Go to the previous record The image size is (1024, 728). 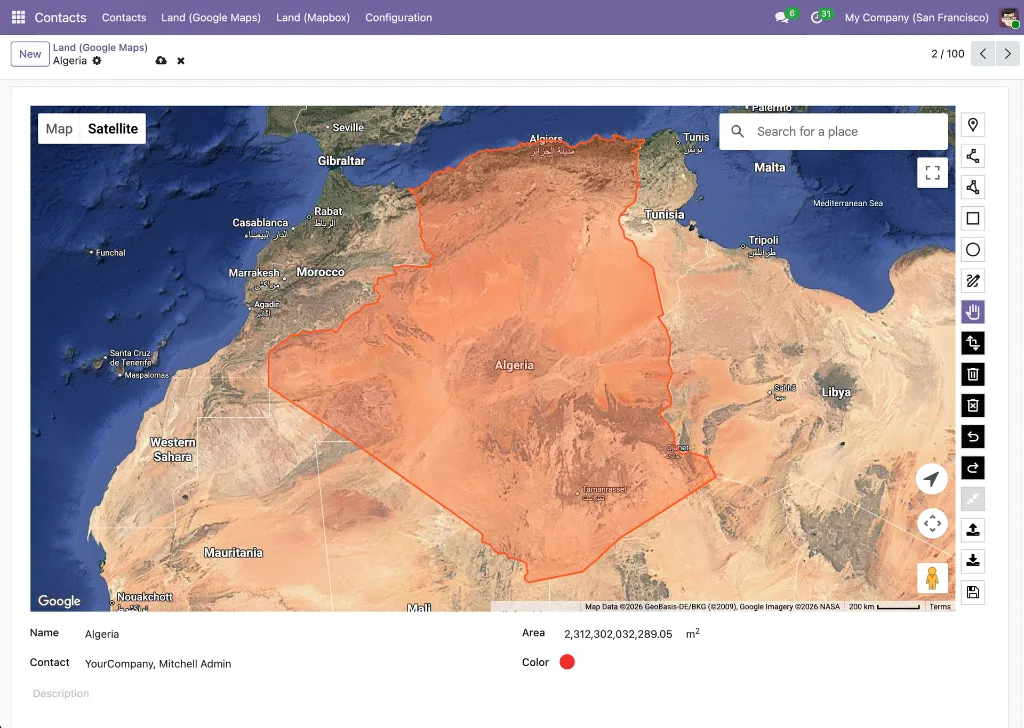tap(983, 54)
